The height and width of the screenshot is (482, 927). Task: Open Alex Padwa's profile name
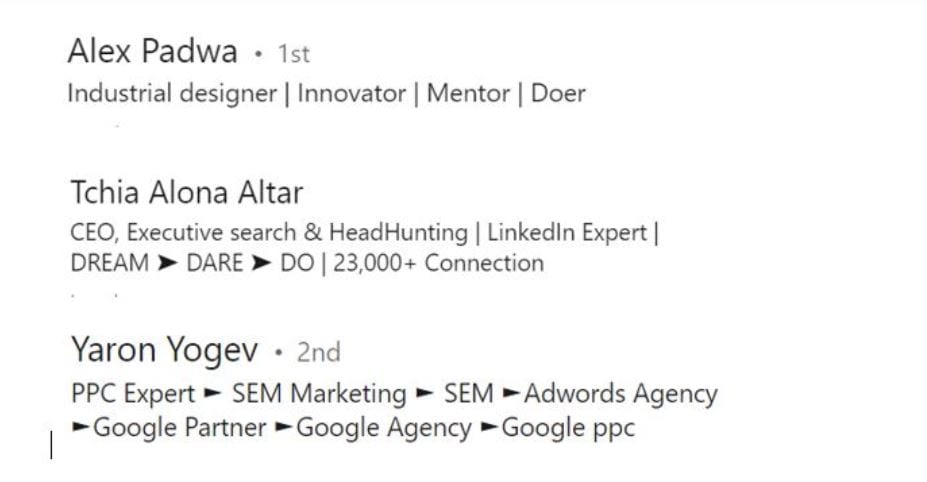point(153,51)
